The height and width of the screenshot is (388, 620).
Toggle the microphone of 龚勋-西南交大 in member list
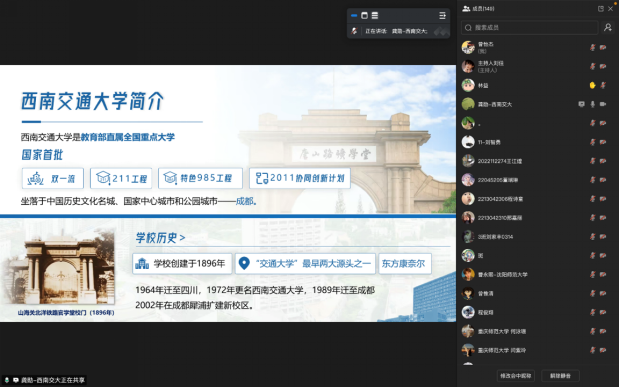(x=592, y=104)
